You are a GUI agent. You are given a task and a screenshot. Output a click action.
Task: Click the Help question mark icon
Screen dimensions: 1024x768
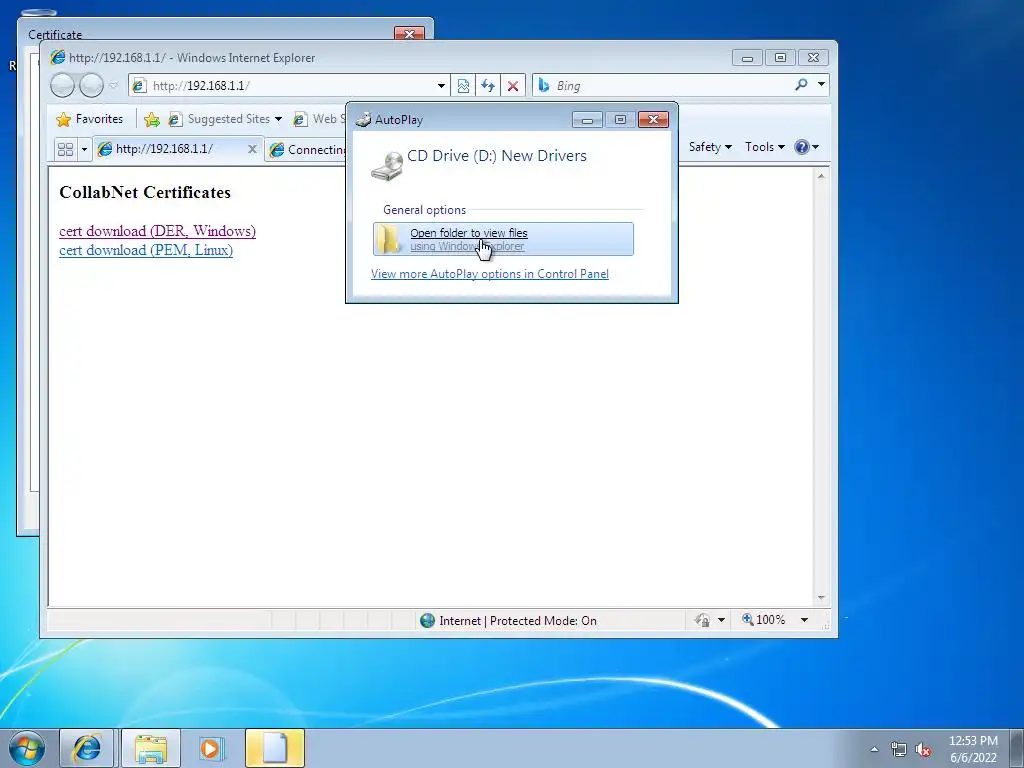[x=801, y=147]
